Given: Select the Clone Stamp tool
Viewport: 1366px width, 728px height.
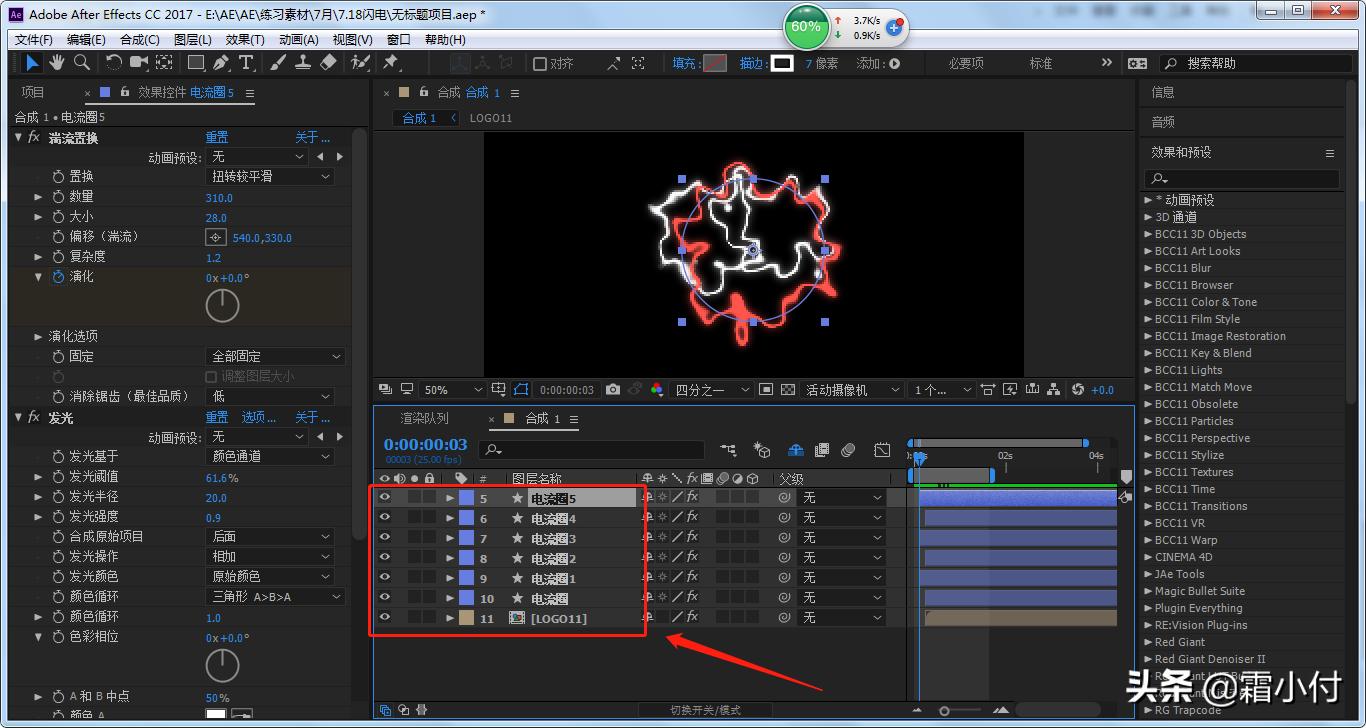Looking at the screenshot, I should tap(303, 63).
